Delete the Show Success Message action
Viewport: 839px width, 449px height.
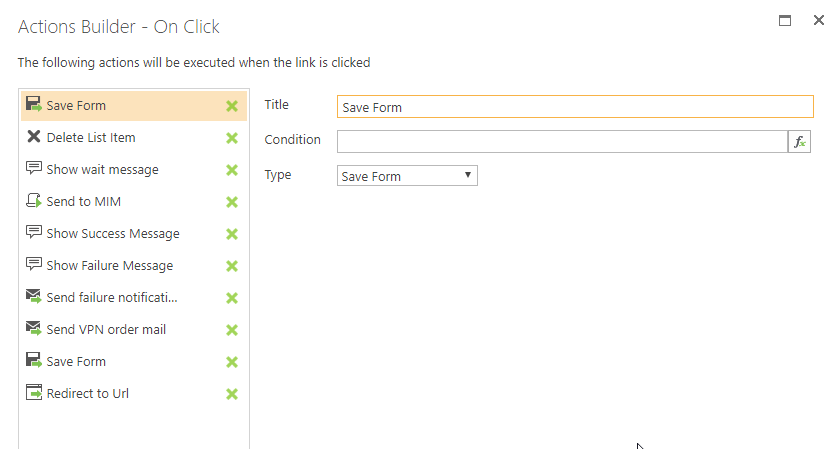coord(232,234)
